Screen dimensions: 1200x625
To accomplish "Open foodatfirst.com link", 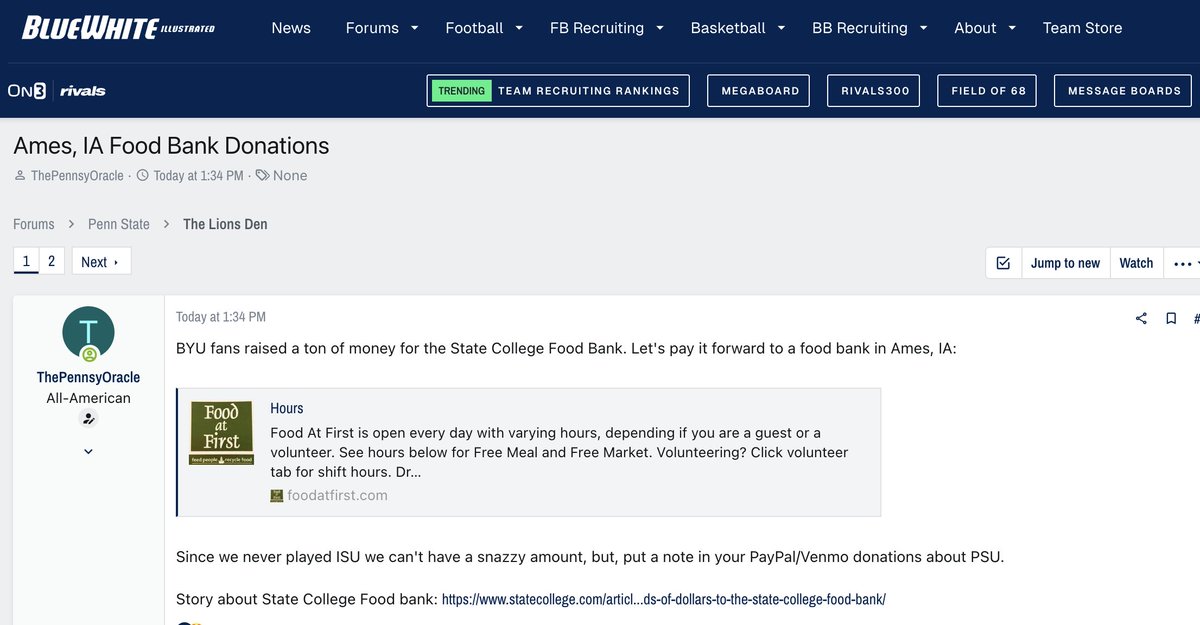I will coord(337,495).
